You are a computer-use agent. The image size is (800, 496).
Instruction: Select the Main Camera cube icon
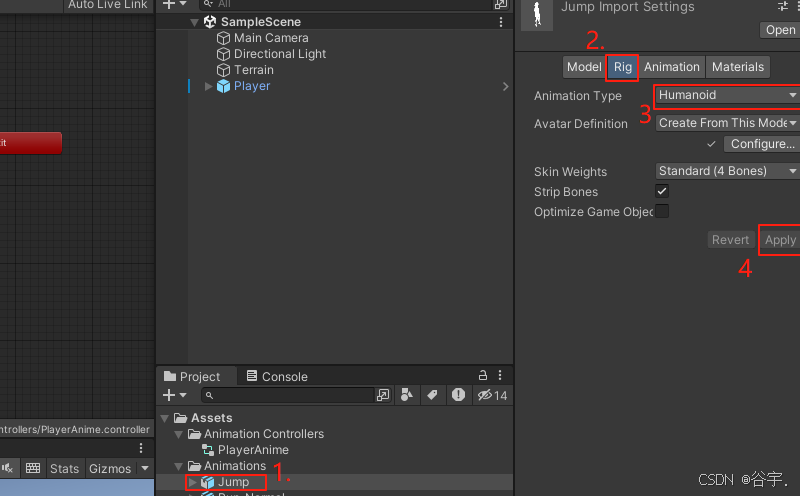pyautogui.click(x=223, y=38)
